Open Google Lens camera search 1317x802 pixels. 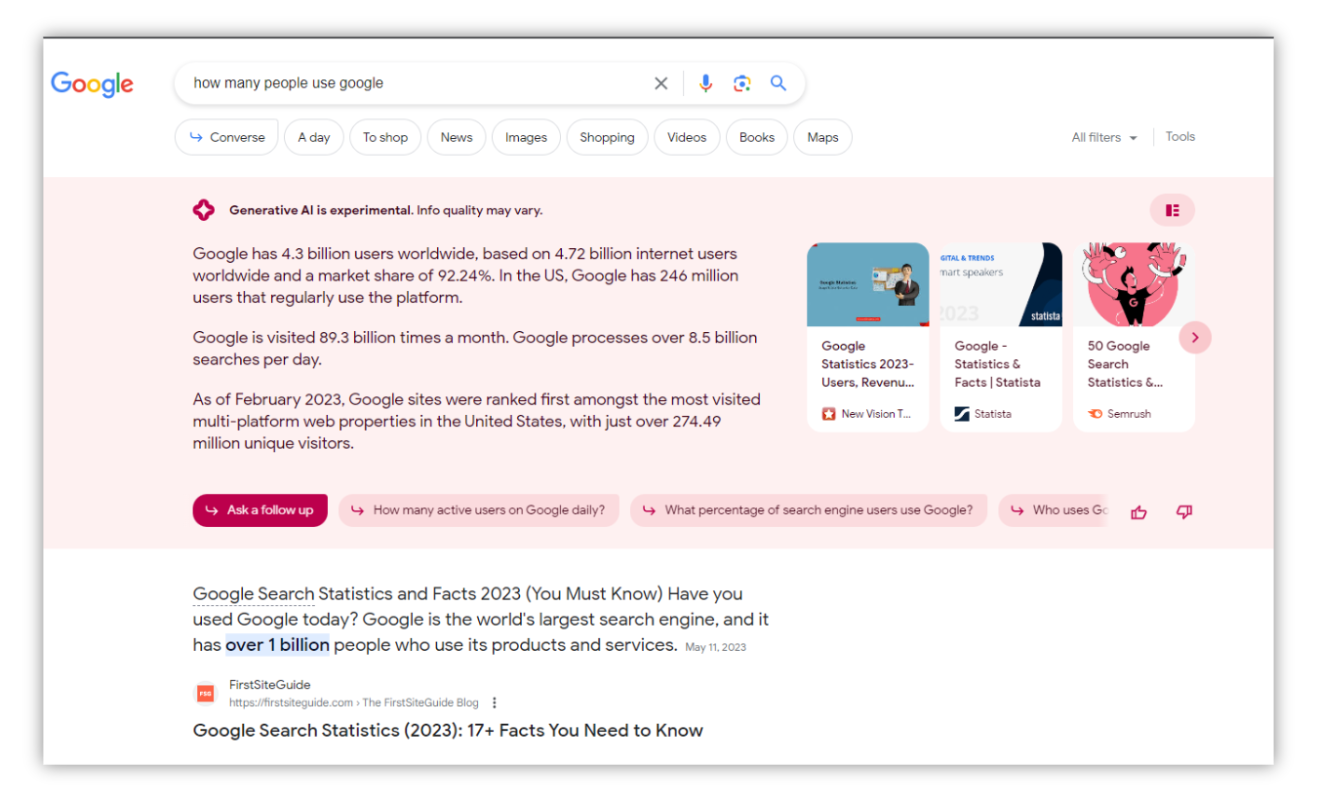741,83
